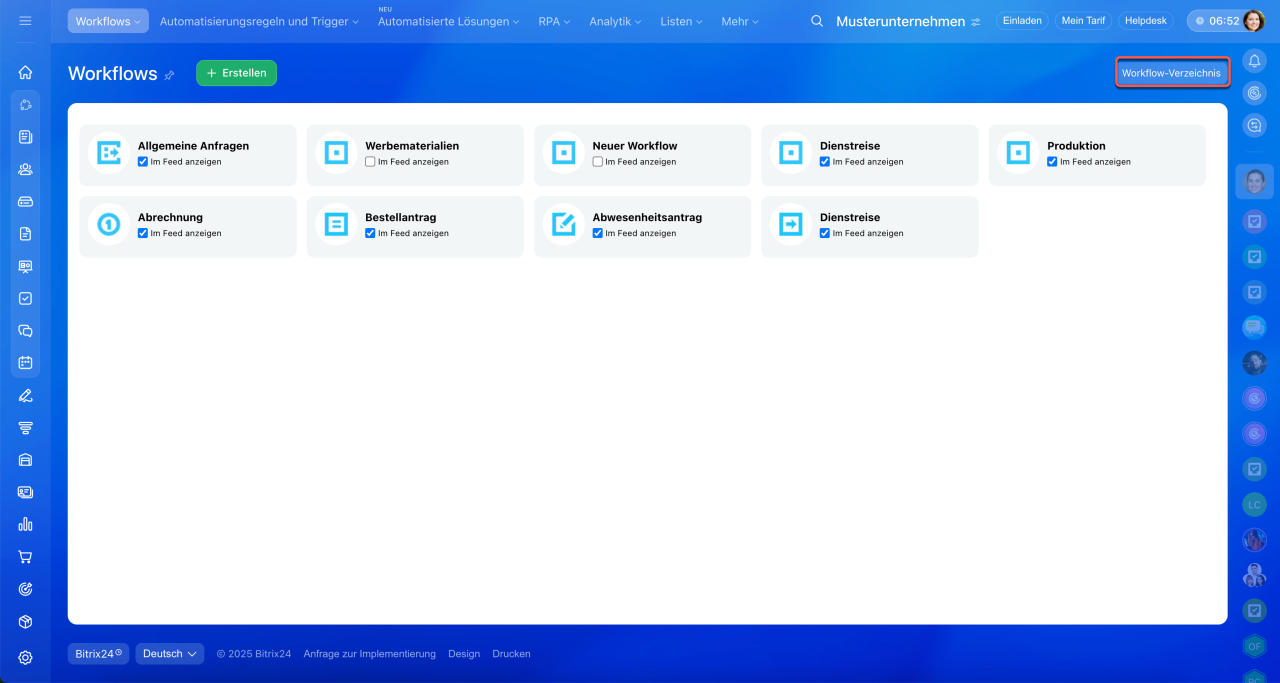The width and height of the screenshot is (1280, 683).
Task: Open the home icon in left sidebar
Action: click(x=25, y=72)
